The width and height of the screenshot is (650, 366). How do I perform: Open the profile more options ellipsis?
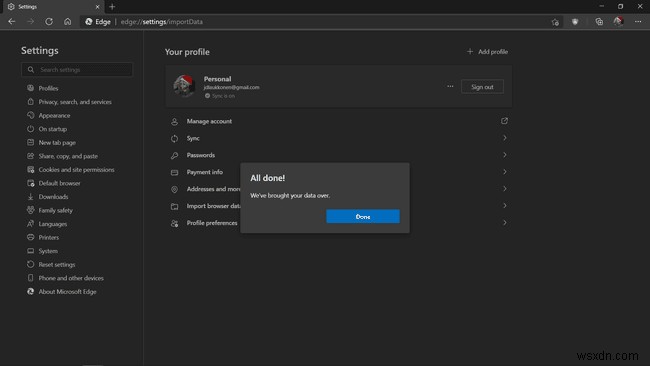click(x=450, y=86)
